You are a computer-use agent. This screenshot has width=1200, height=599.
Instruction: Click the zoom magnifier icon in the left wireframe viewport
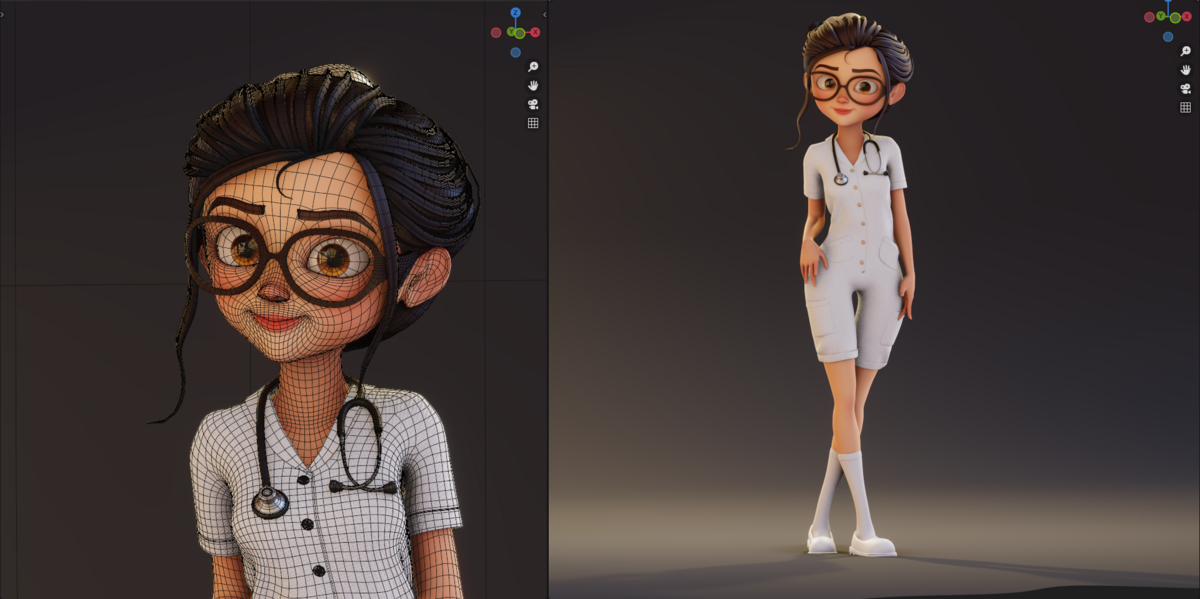tap(533, 67)
